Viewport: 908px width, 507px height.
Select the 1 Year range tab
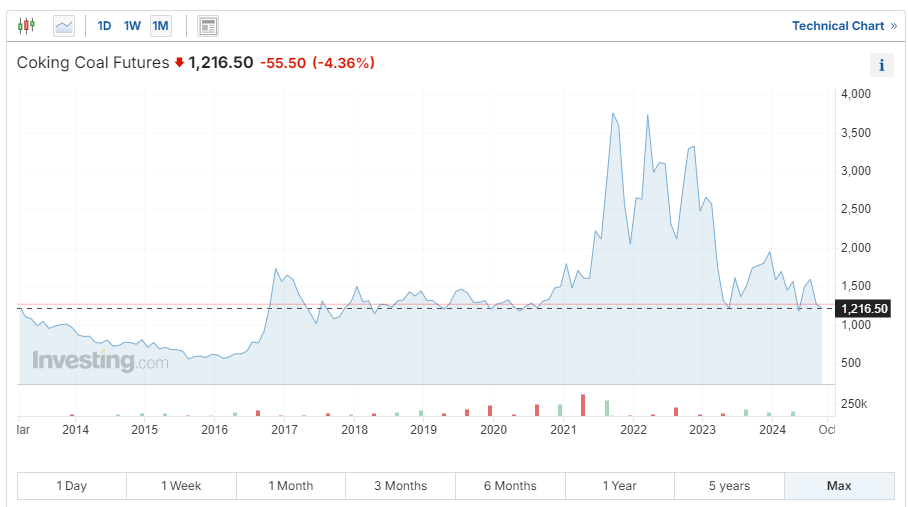[x=620, y=486]
